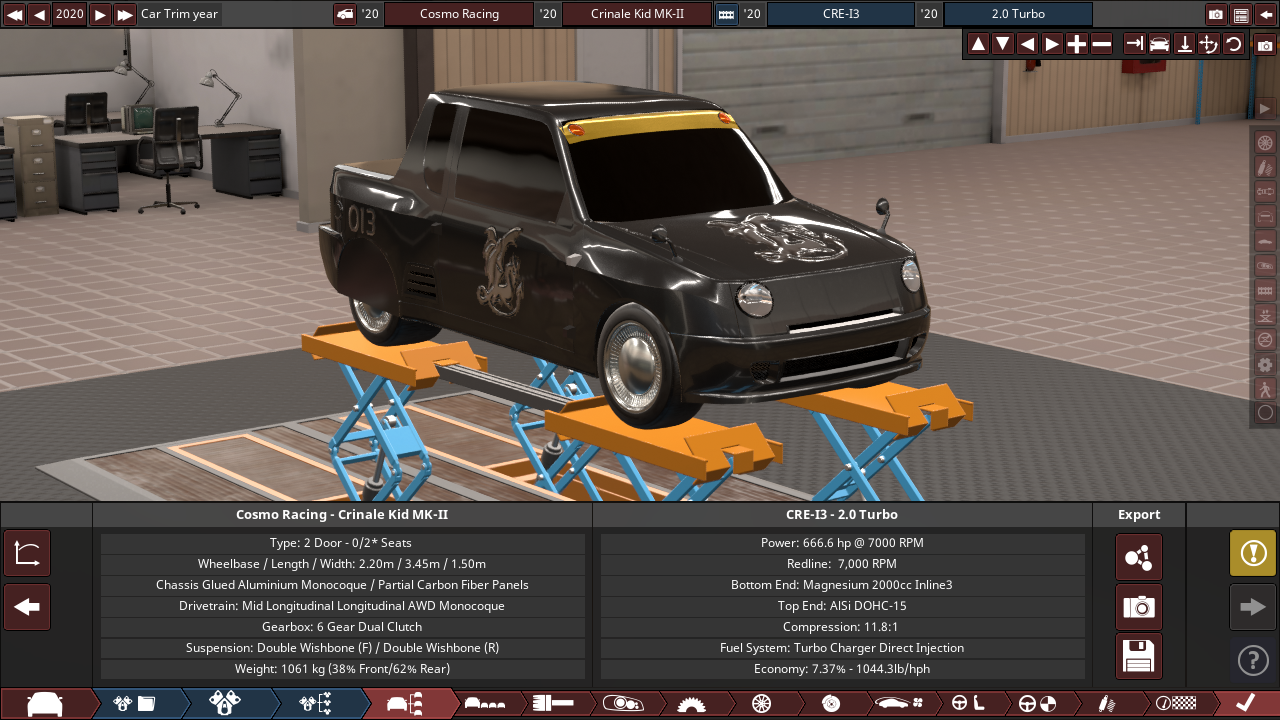Switch to the headlight fixtures tab

622,704
